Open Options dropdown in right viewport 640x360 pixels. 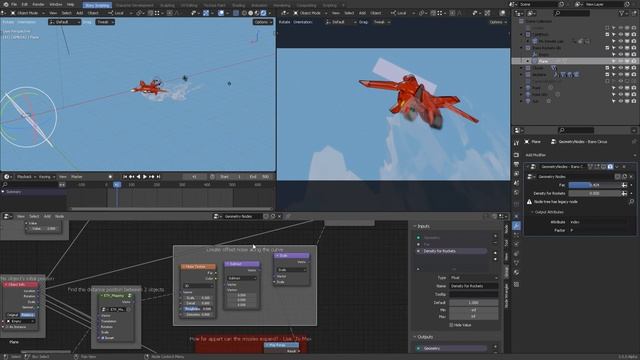point(497,22)
